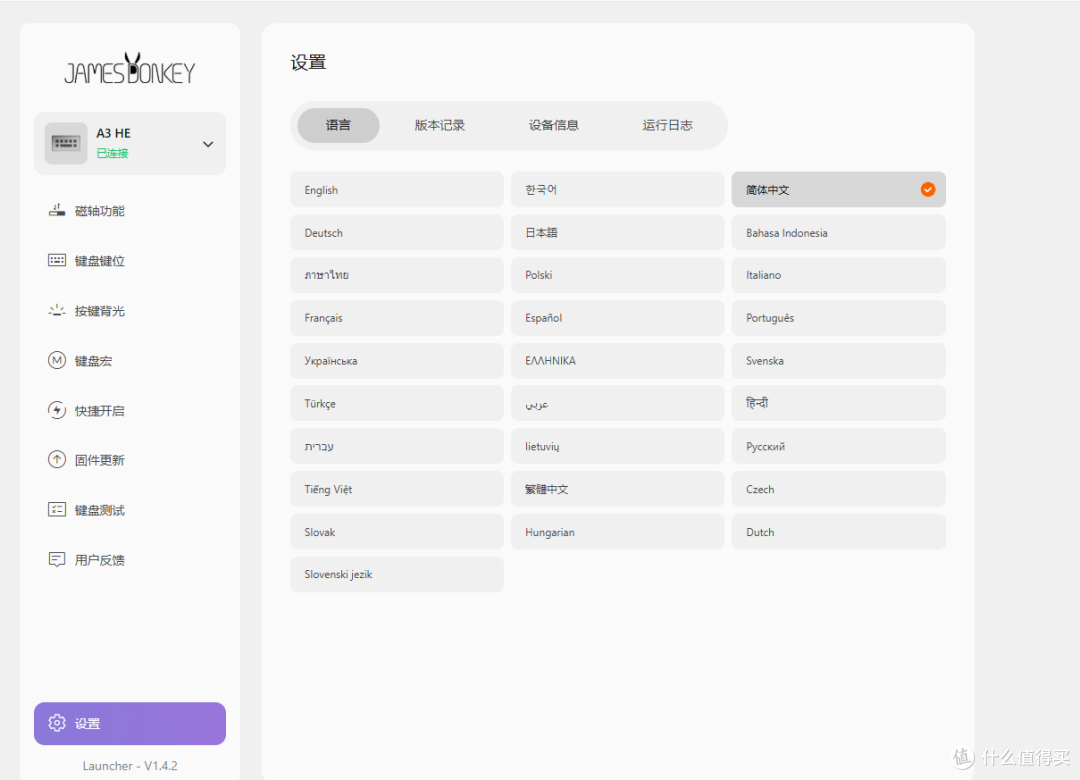The image size is (1080, 780).
Task: Choose Українська language option
Action: coord(397,360)
